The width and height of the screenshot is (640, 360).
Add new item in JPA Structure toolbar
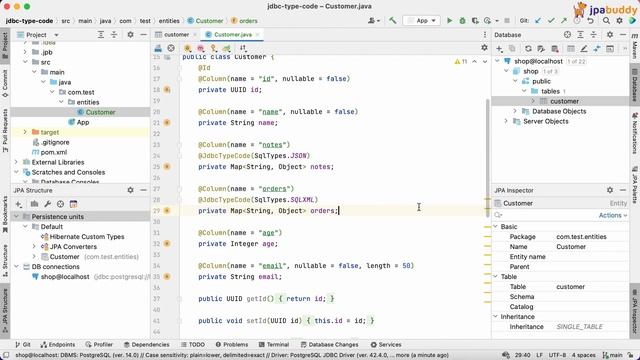point(19,204)
